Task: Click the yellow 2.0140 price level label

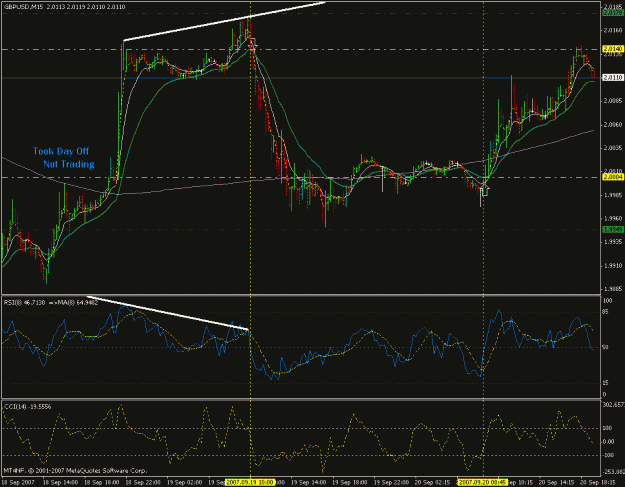Action: (x=613, y=49)
